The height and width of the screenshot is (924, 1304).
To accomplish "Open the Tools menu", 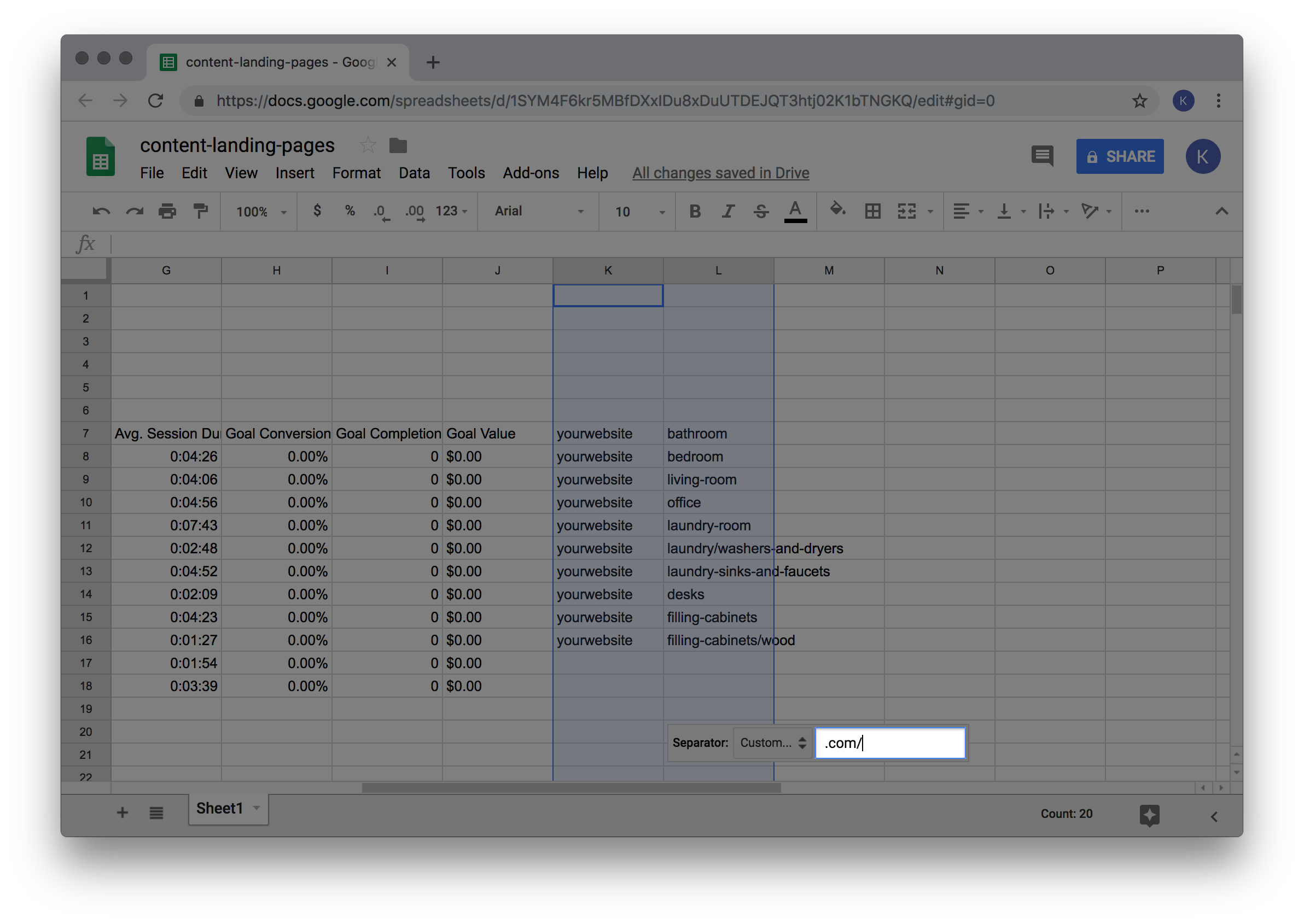I will coord(466,173).
